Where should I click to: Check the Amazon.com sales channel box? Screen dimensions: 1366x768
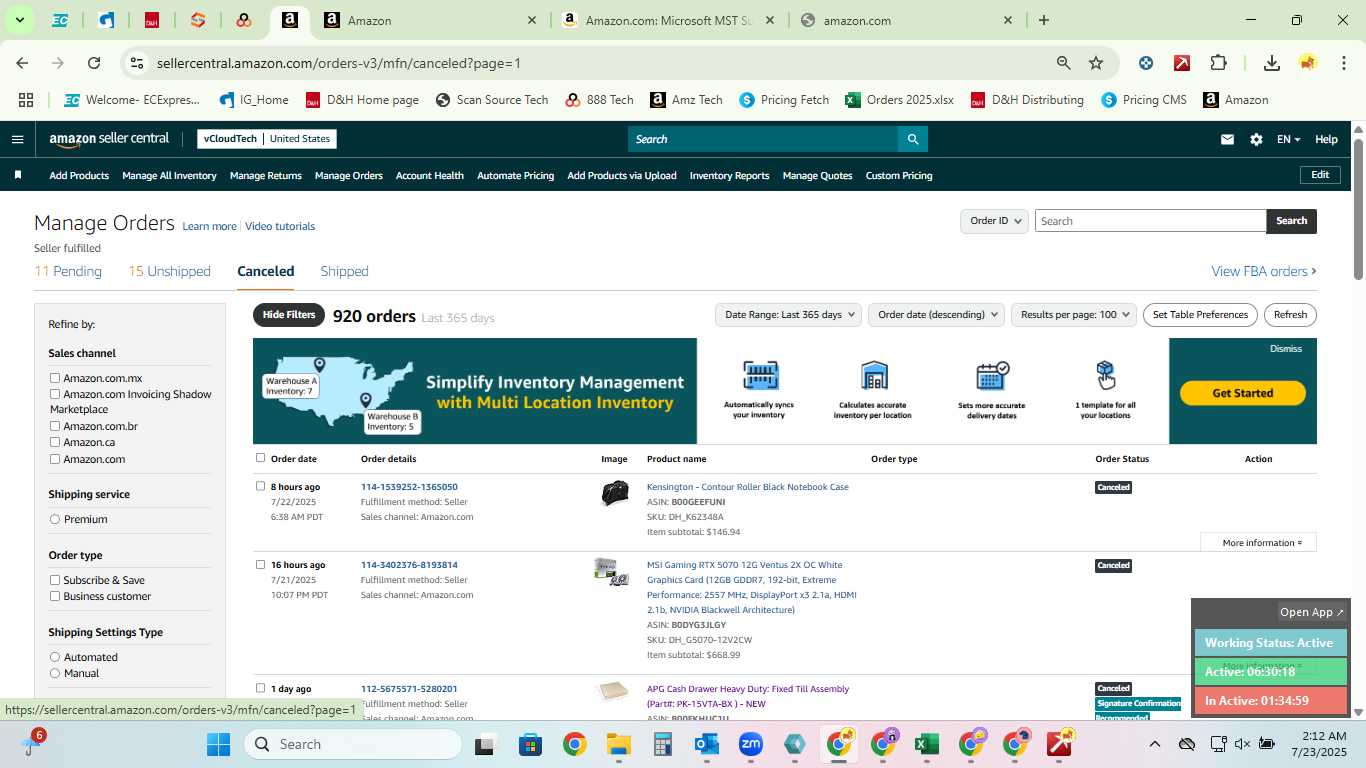coord(55,459)
